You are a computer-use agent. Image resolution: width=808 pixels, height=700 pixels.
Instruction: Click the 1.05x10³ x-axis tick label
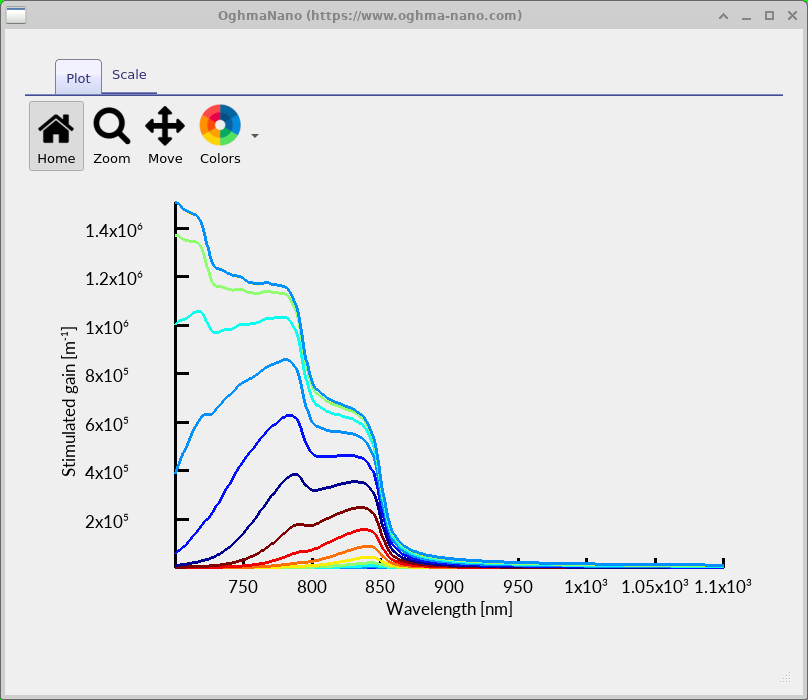[655, 587]
